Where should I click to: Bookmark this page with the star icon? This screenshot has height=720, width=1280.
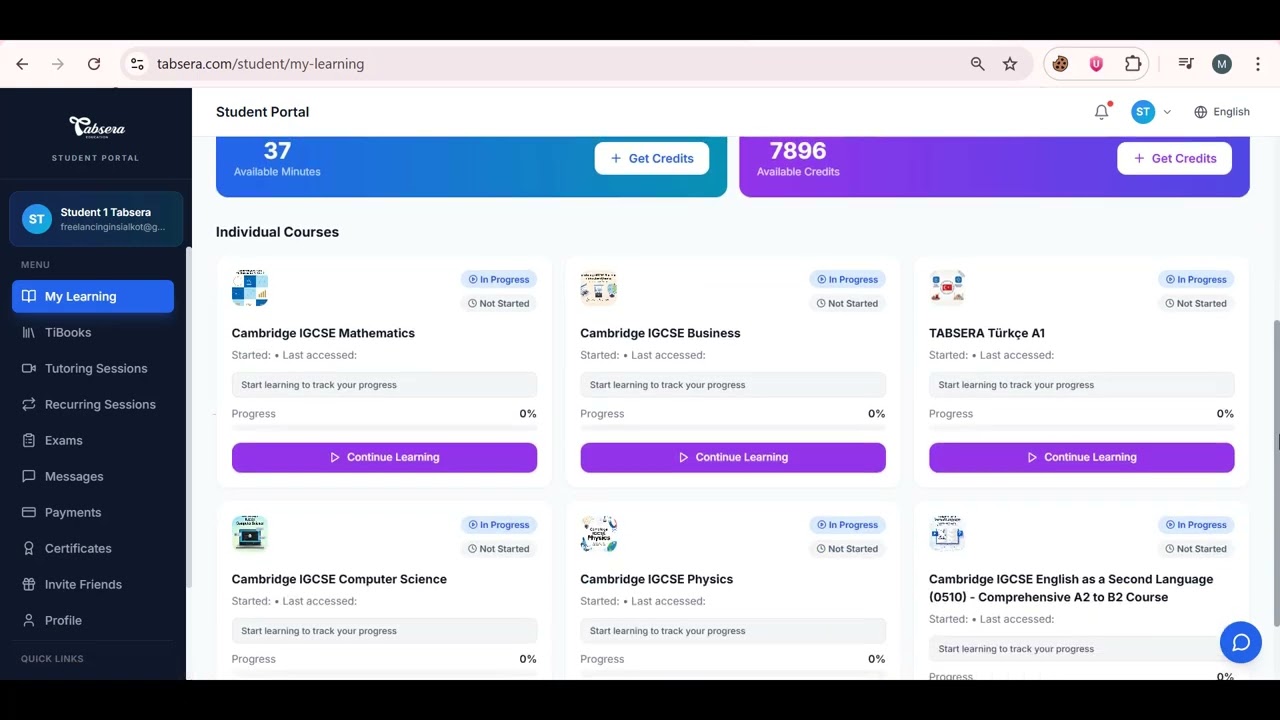click(1010, 64)
